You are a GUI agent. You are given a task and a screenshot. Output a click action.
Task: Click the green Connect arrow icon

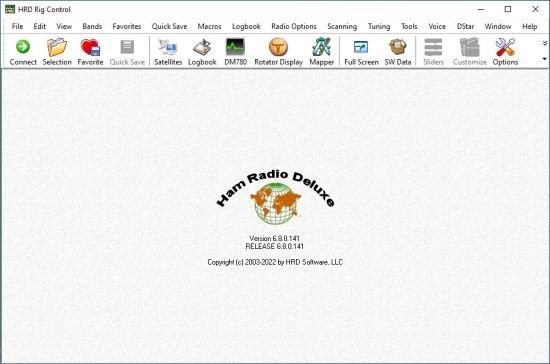pyautogui.click(x=23, y=47)
